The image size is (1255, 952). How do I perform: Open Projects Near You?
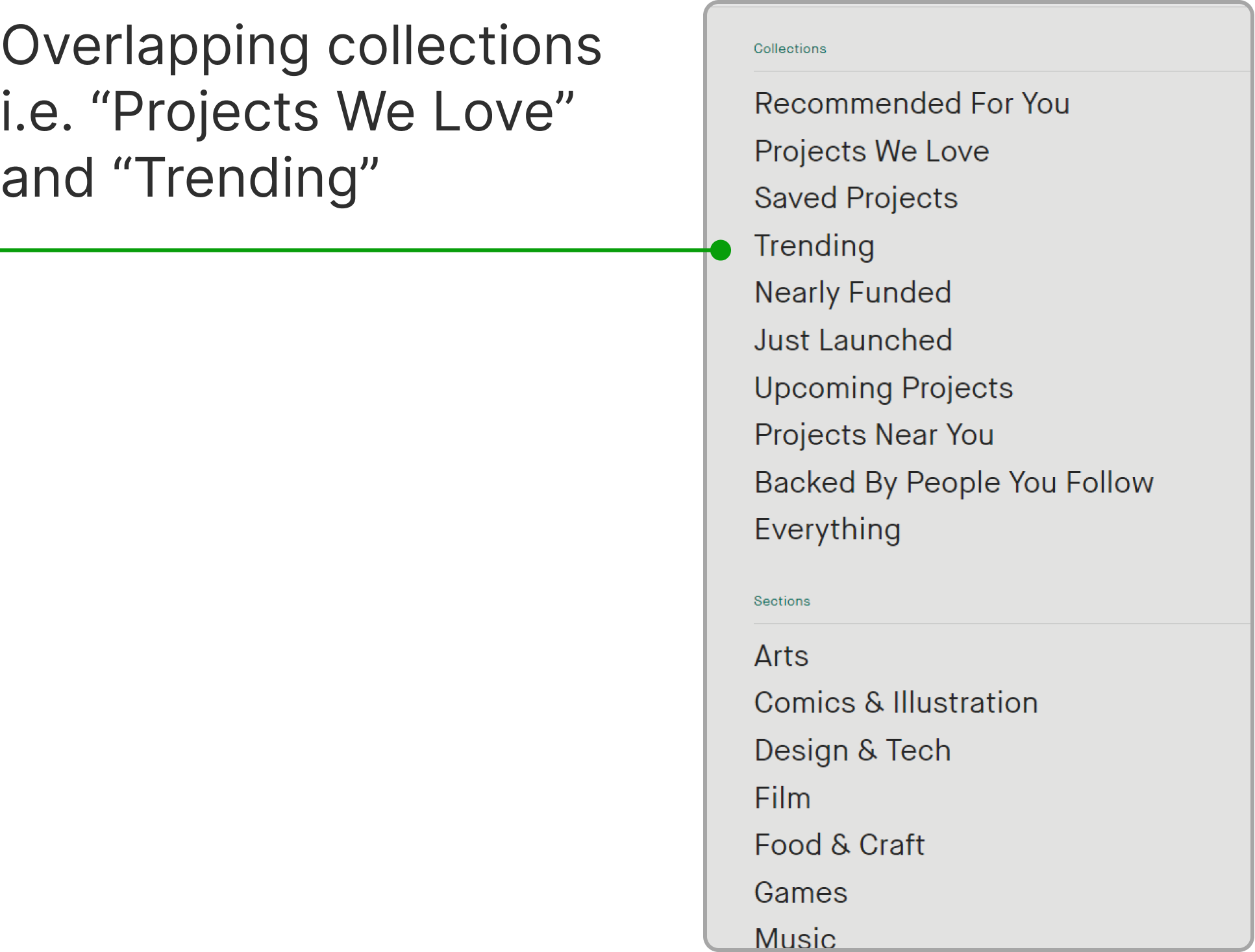click(x=874, y=435)
